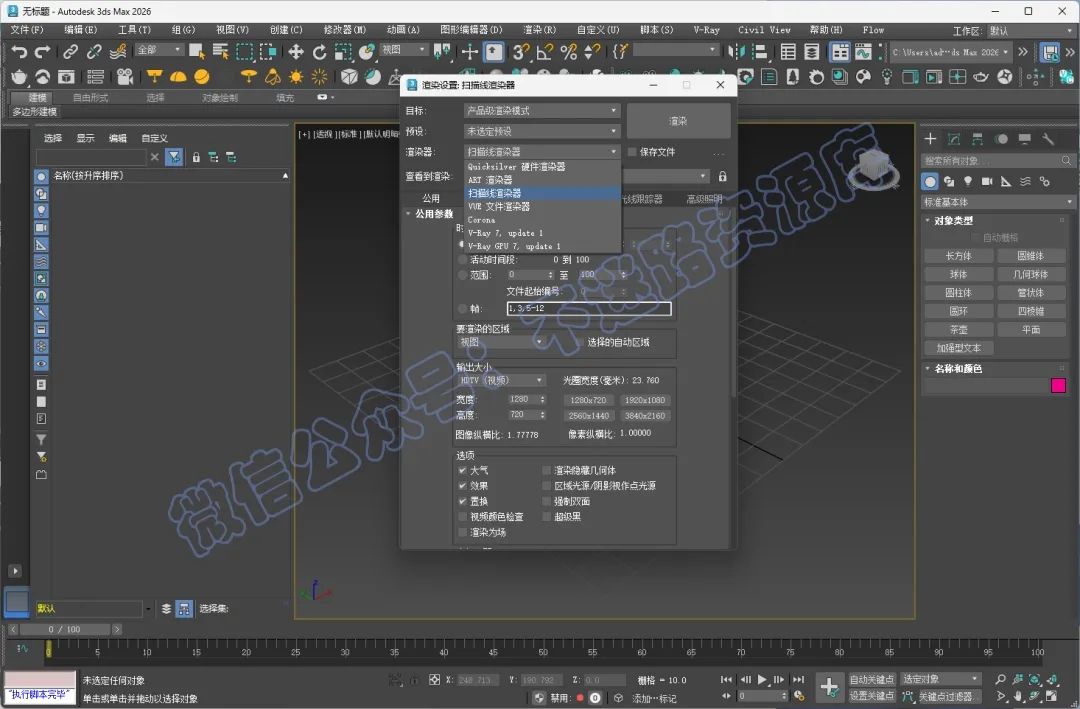The height and width of the screenshot is (709, 1080).
Task: Open the V-Ray menu
Action: (x=706, y=30)
